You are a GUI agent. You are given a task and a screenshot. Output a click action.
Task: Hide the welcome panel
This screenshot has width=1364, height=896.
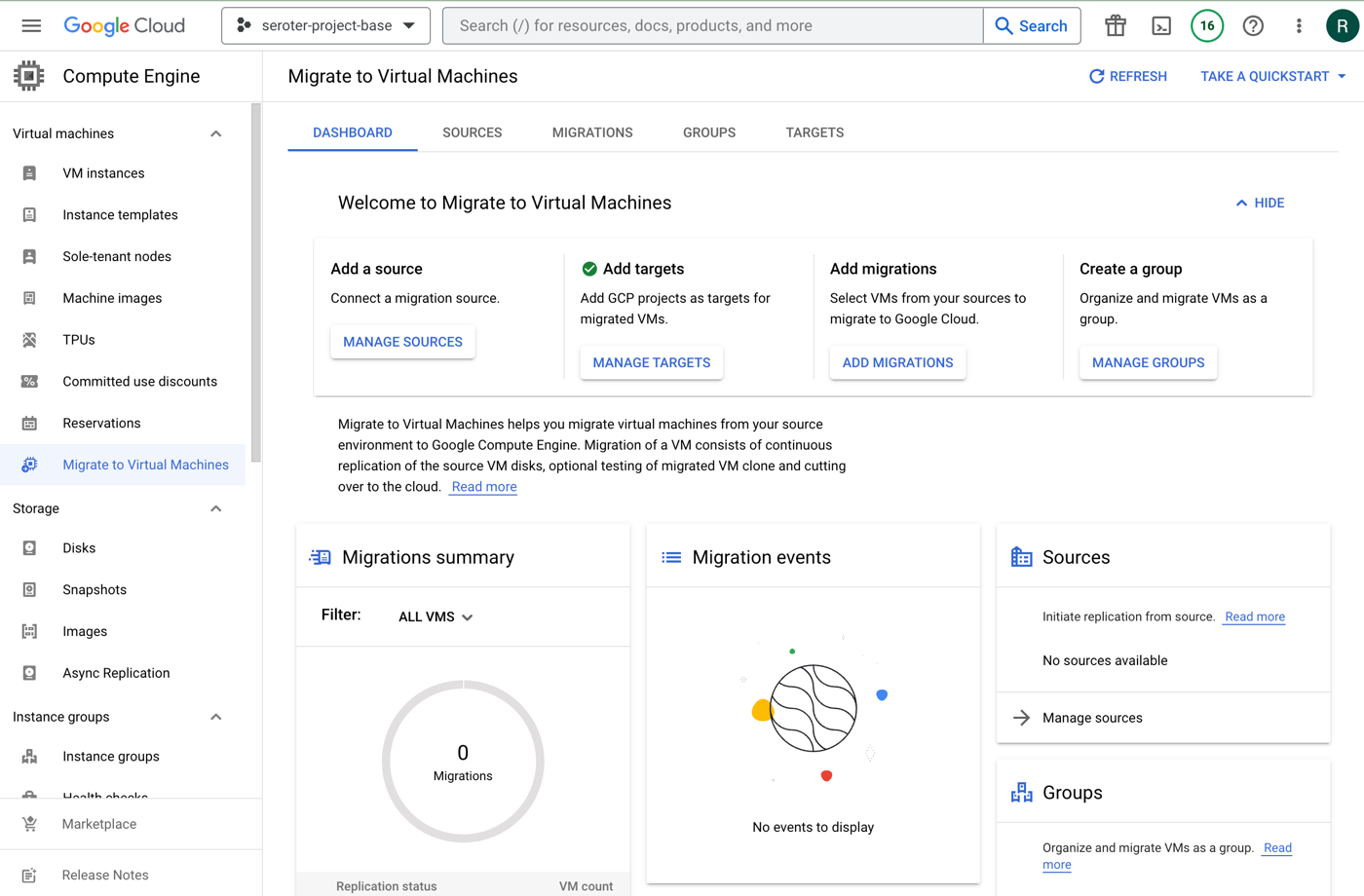(1260, 203)
